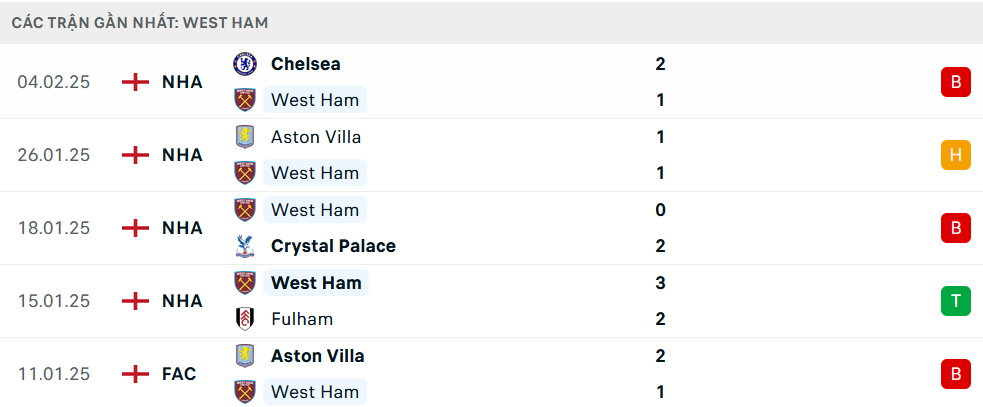Click West Ham crest in 04.02.25 match

click(x=244, y=100)
